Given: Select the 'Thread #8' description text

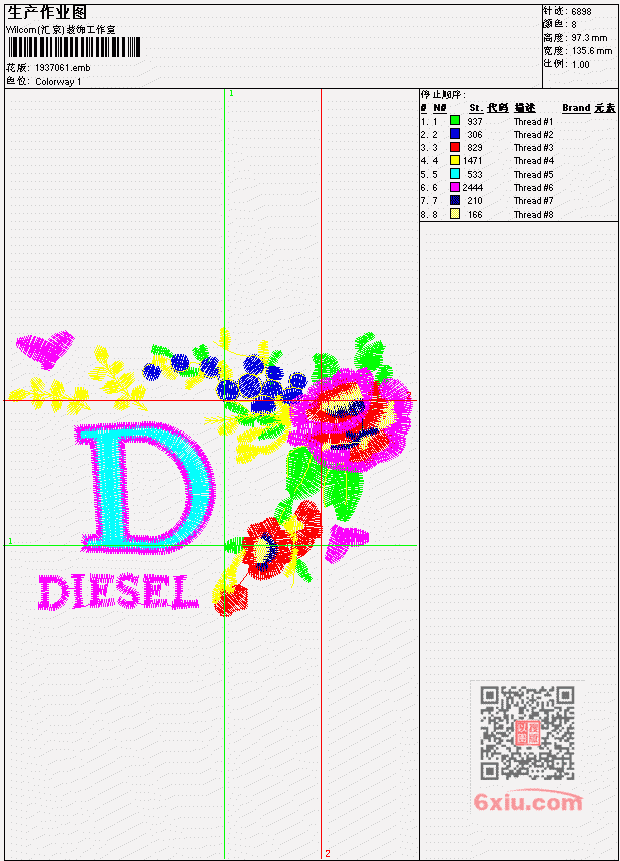Looking at the screenshot, I should click(x=533, y=215).
